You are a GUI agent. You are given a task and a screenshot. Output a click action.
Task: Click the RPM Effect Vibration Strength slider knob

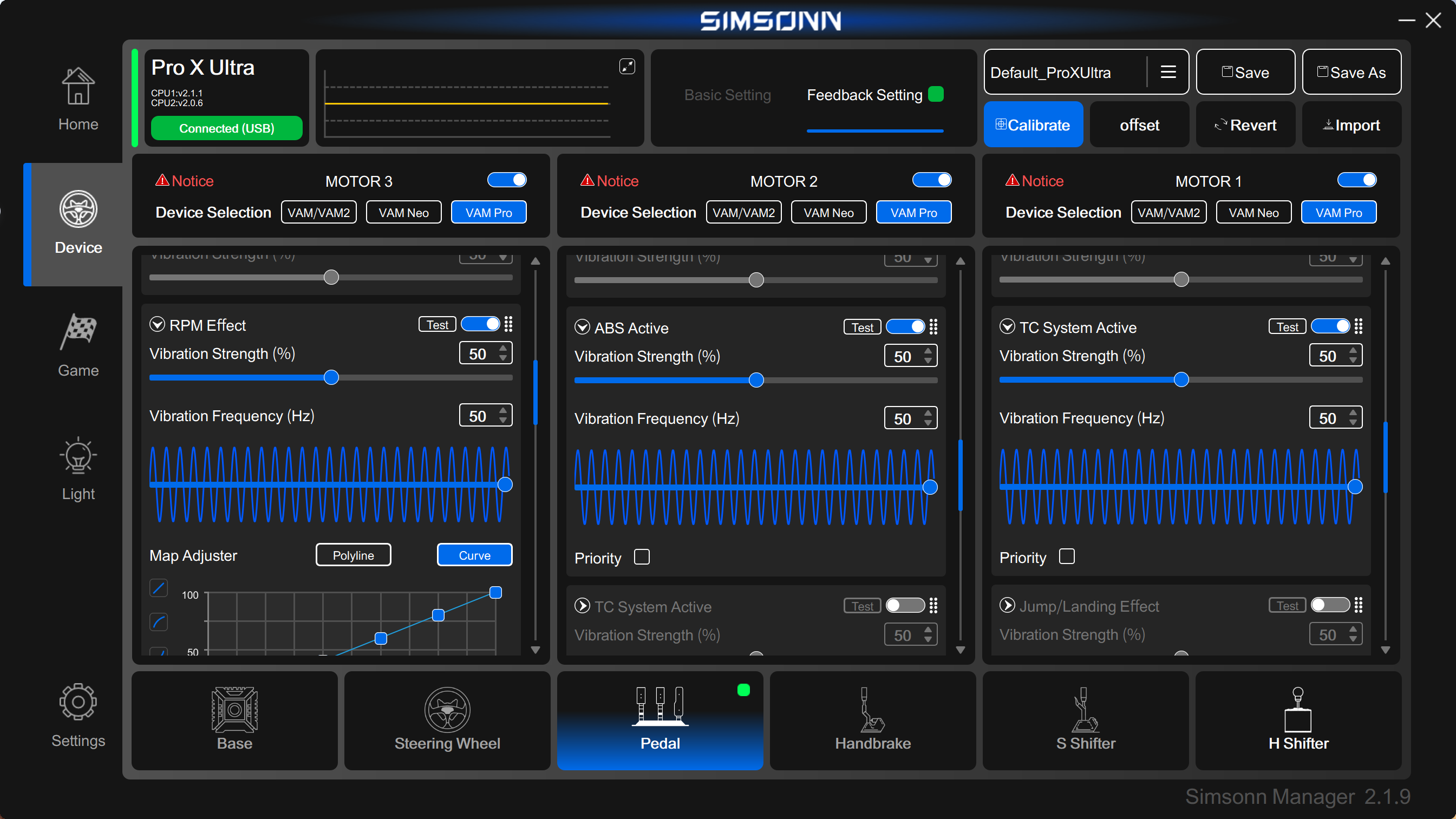click(x=331, y=377)
